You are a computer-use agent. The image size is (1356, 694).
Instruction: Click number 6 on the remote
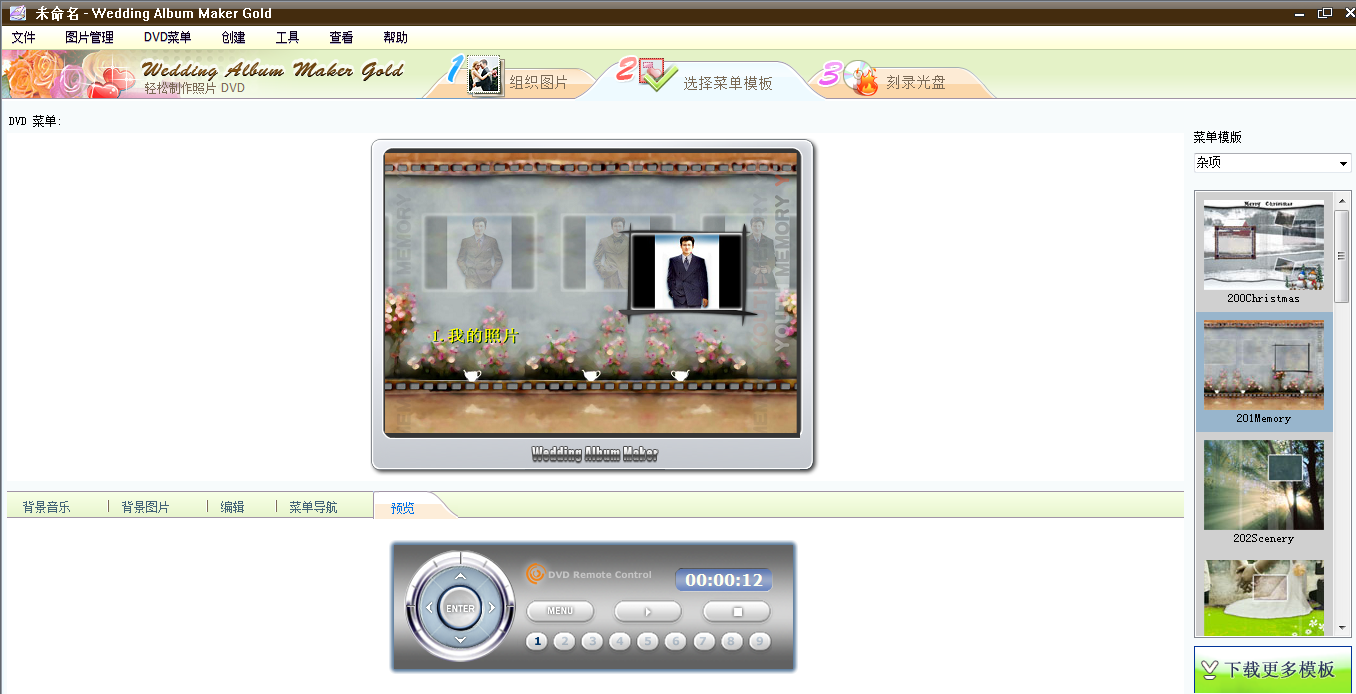click(x=676, y=641)
